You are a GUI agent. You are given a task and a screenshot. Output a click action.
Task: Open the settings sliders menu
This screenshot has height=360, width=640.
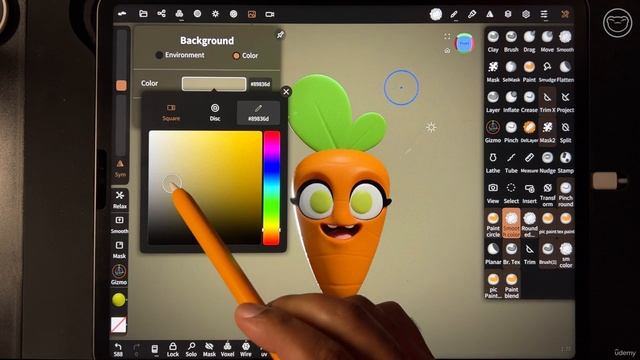[544, 14]
